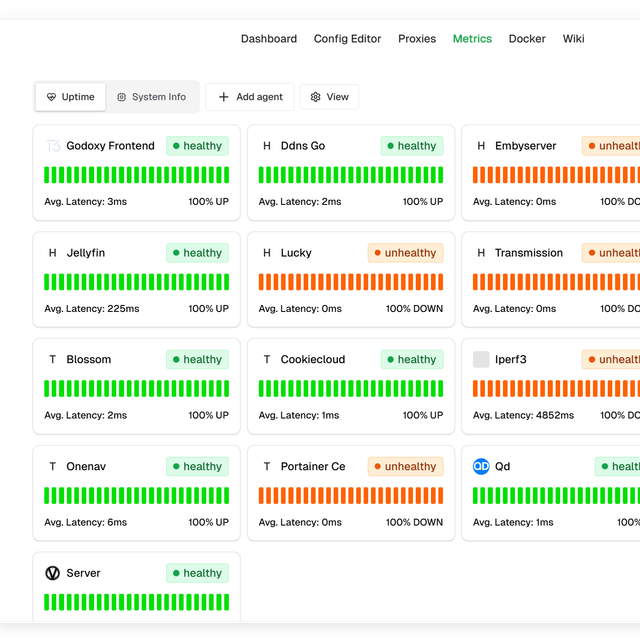The image size is (640, 640).
Task: Click 'Avg. Latency: 3ms' text
Action: click(x=86, y=202)
